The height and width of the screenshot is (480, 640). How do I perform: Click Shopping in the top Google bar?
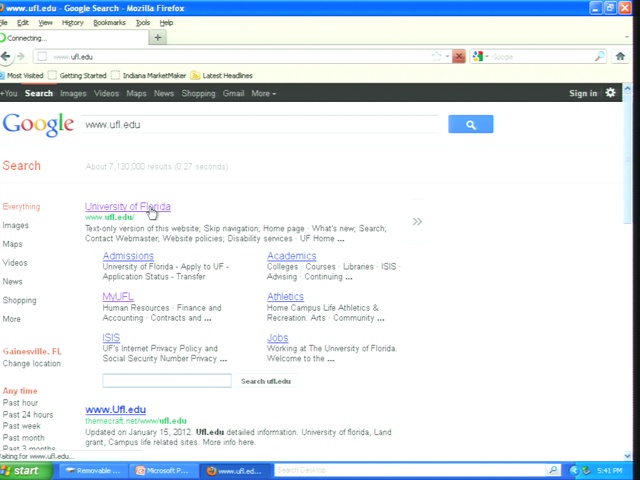(x=198, y=93)
